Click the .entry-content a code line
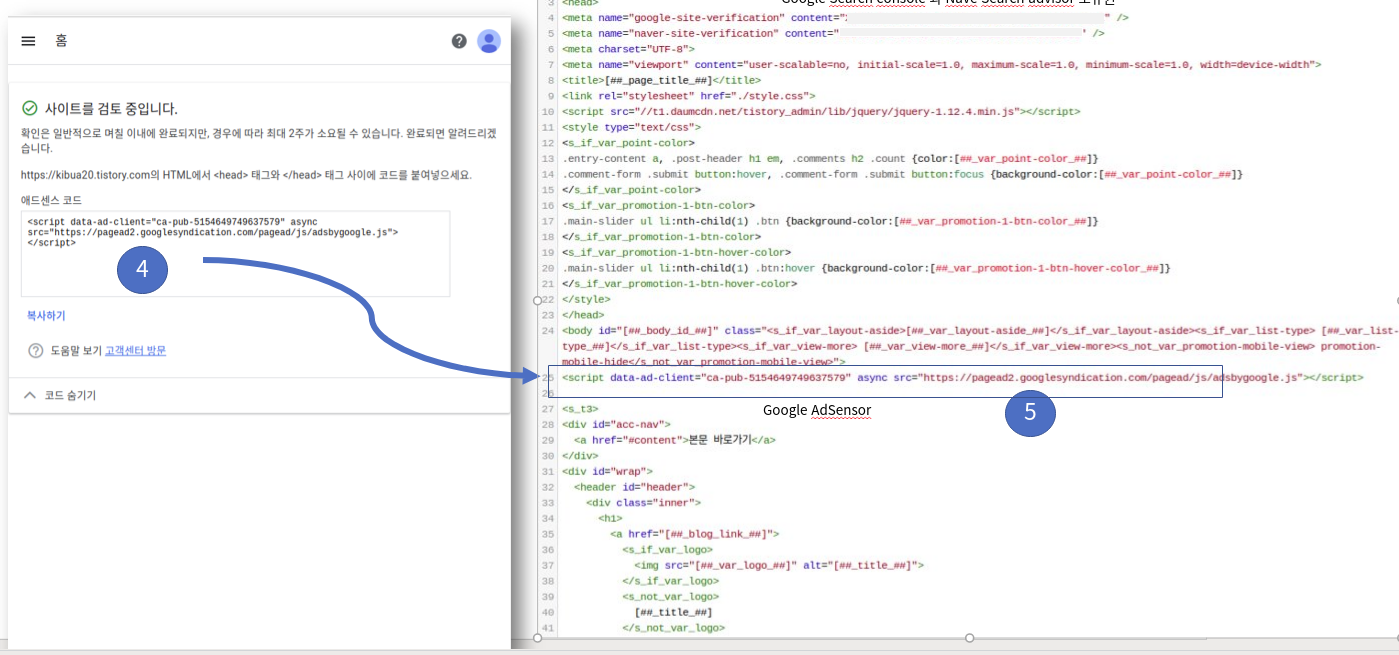Viewport: 1399px width, 655px height. (x=830, y=159)
